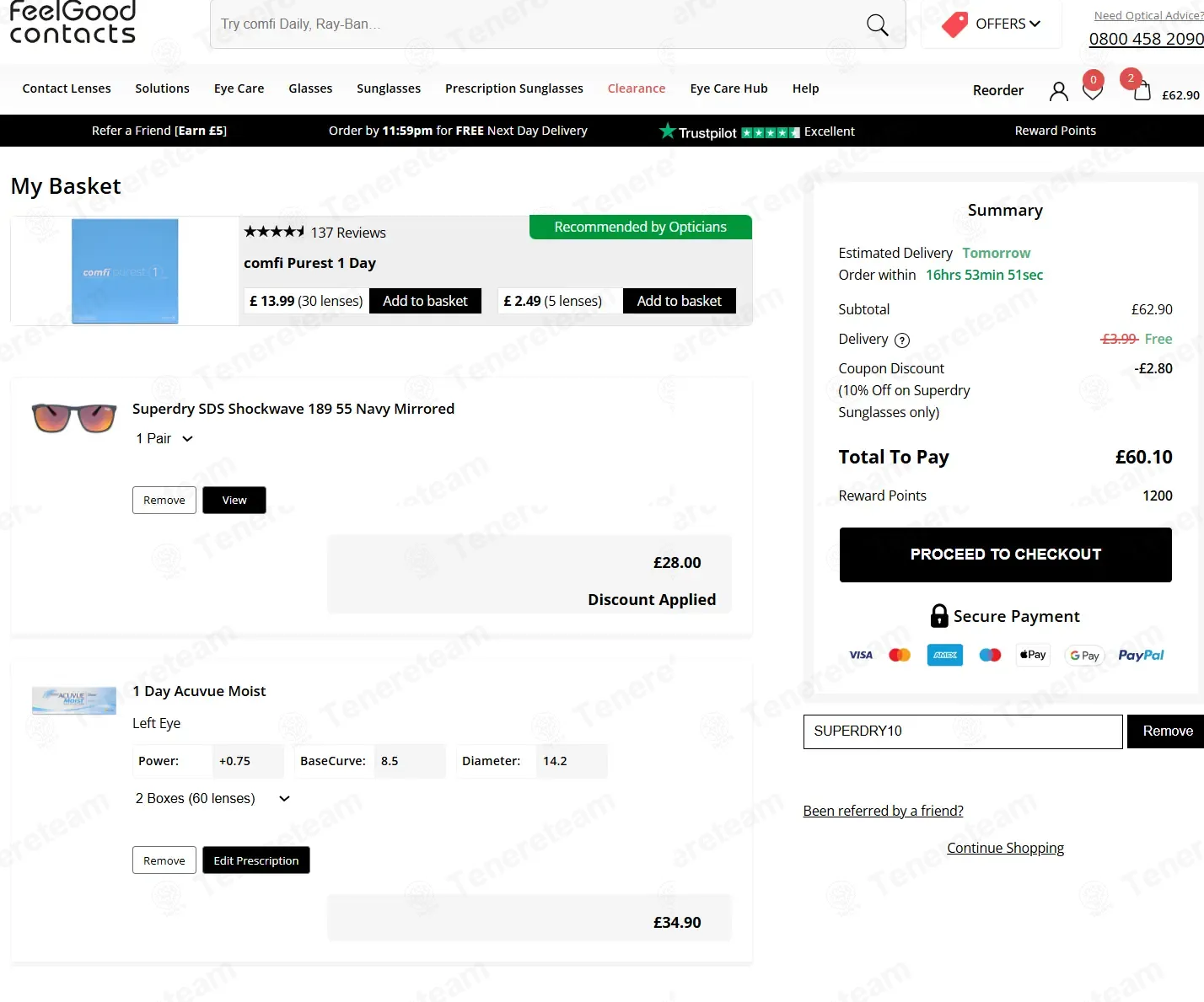
Task: Click the Delivery help question mark icon
Action: coord(902,340)
